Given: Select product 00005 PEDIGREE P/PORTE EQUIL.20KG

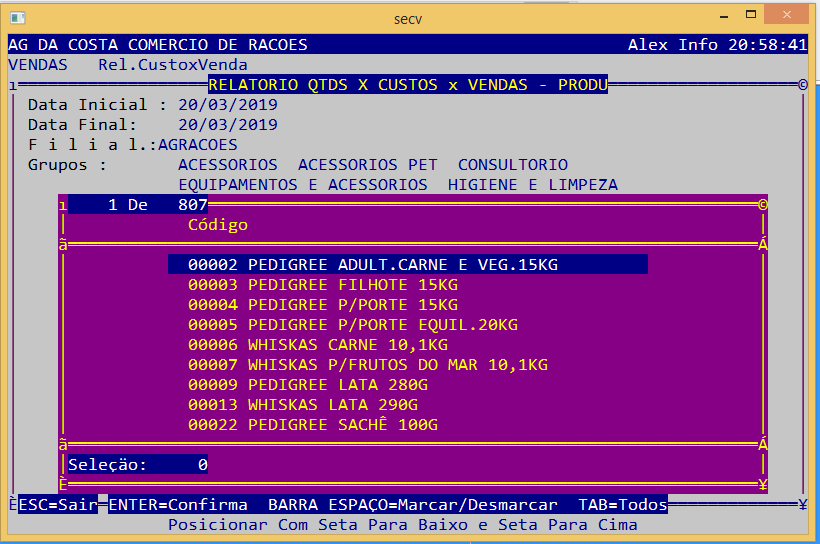Looking at the screenshot, I should [x=353, y=325].
